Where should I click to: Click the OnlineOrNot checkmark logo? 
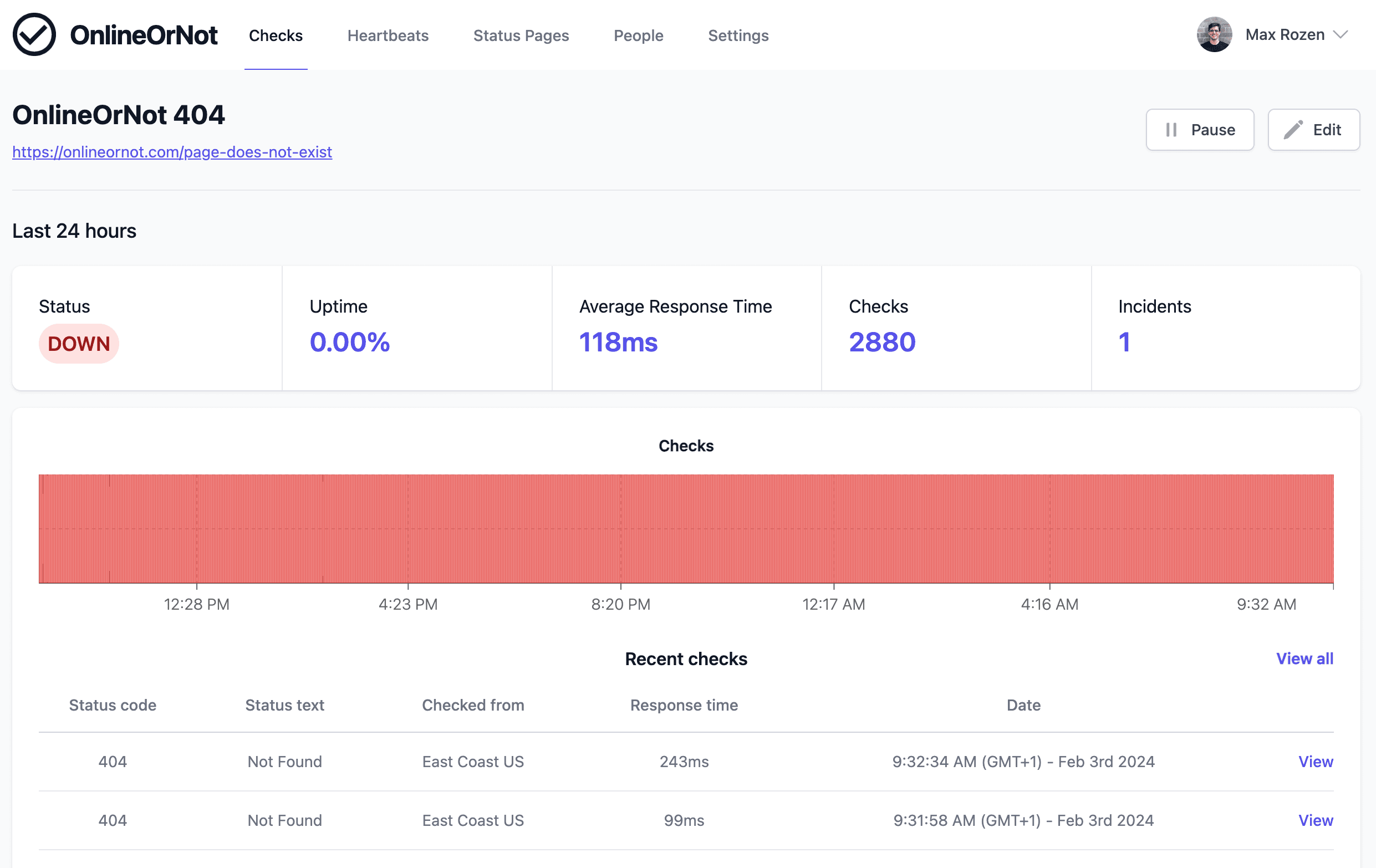[x=34, y=34]
